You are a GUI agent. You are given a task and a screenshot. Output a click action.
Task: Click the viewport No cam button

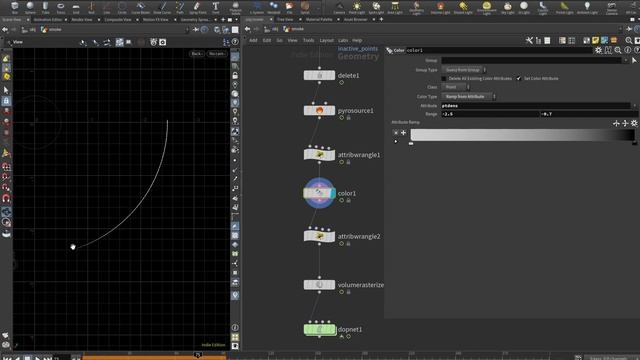[217, 54]
